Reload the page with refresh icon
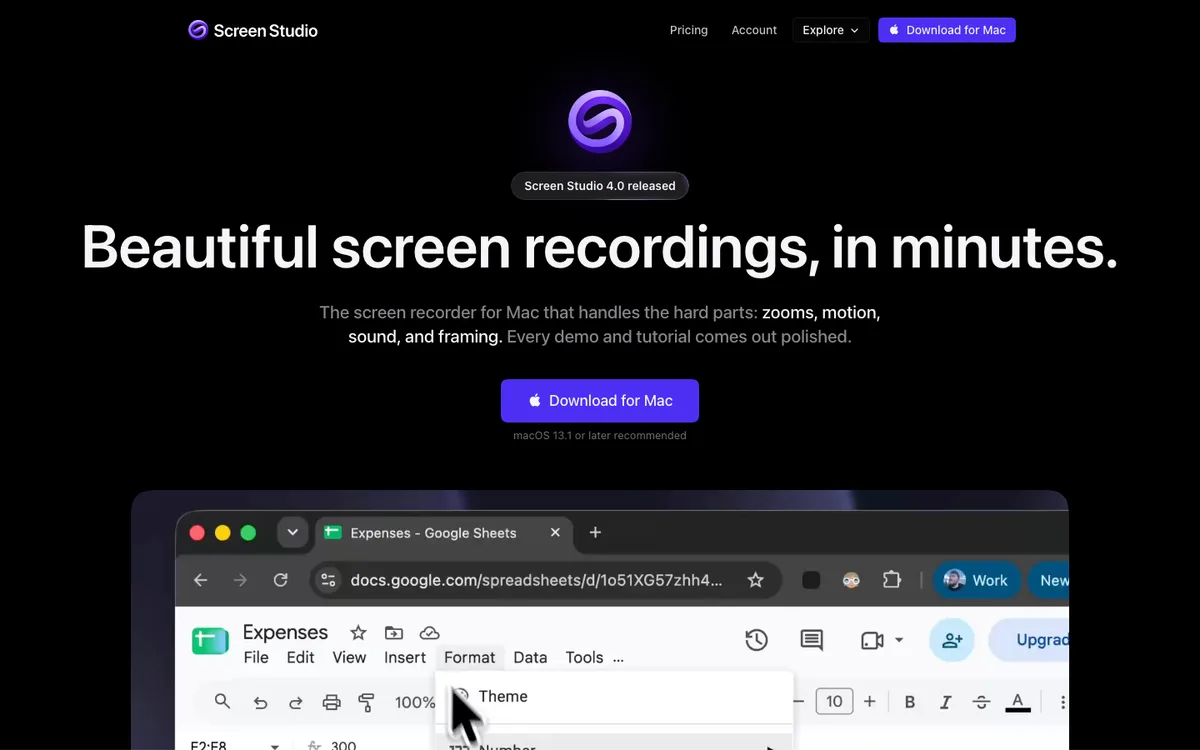This screenshot has height=750, width=1200. [281, 580]
